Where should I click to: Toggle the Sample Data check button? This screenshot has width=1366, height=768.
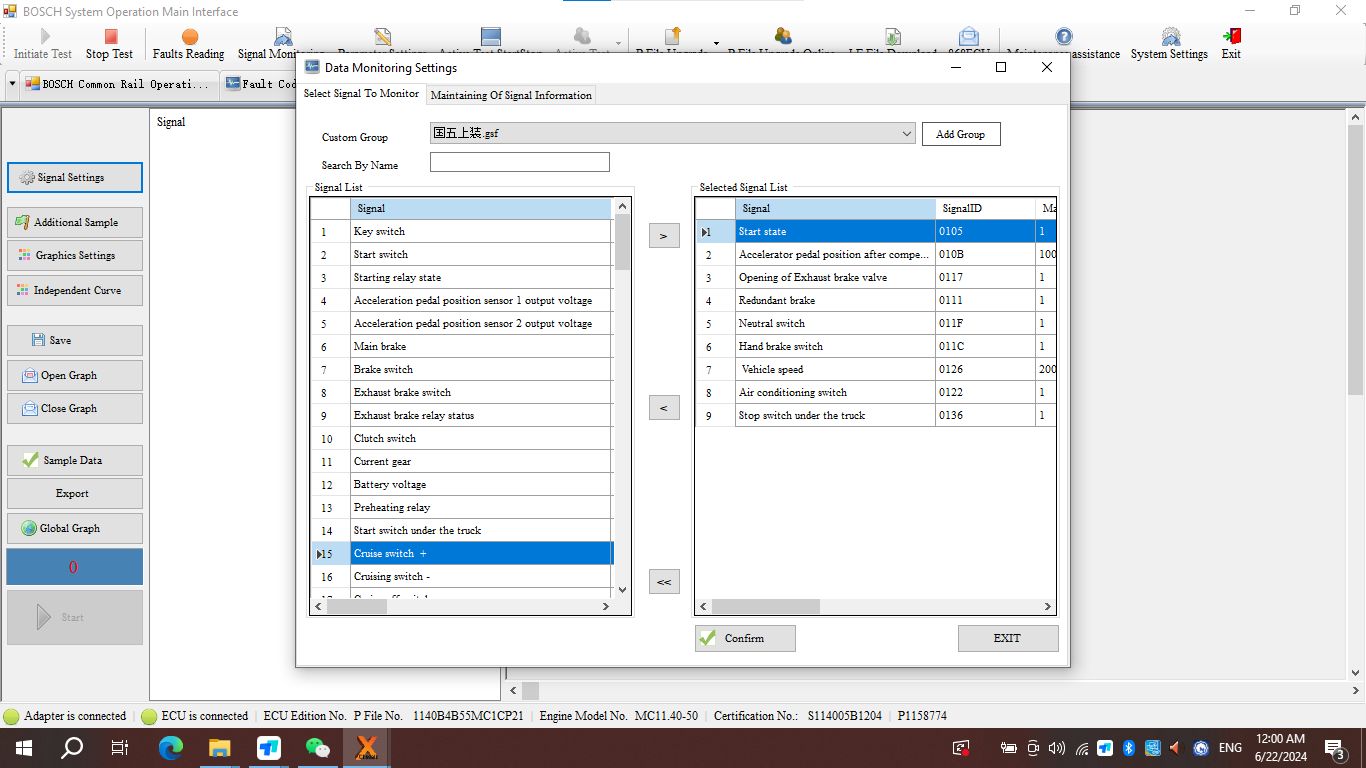[x=75, y=460]
